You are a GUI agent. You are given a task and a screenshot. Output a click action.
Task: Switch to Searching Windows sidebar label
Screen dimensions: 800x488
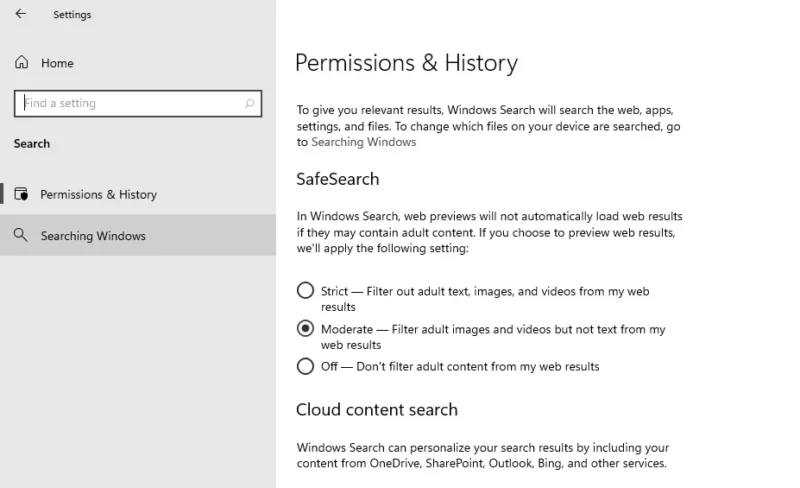pyautogui.click(x=93, y=236)
